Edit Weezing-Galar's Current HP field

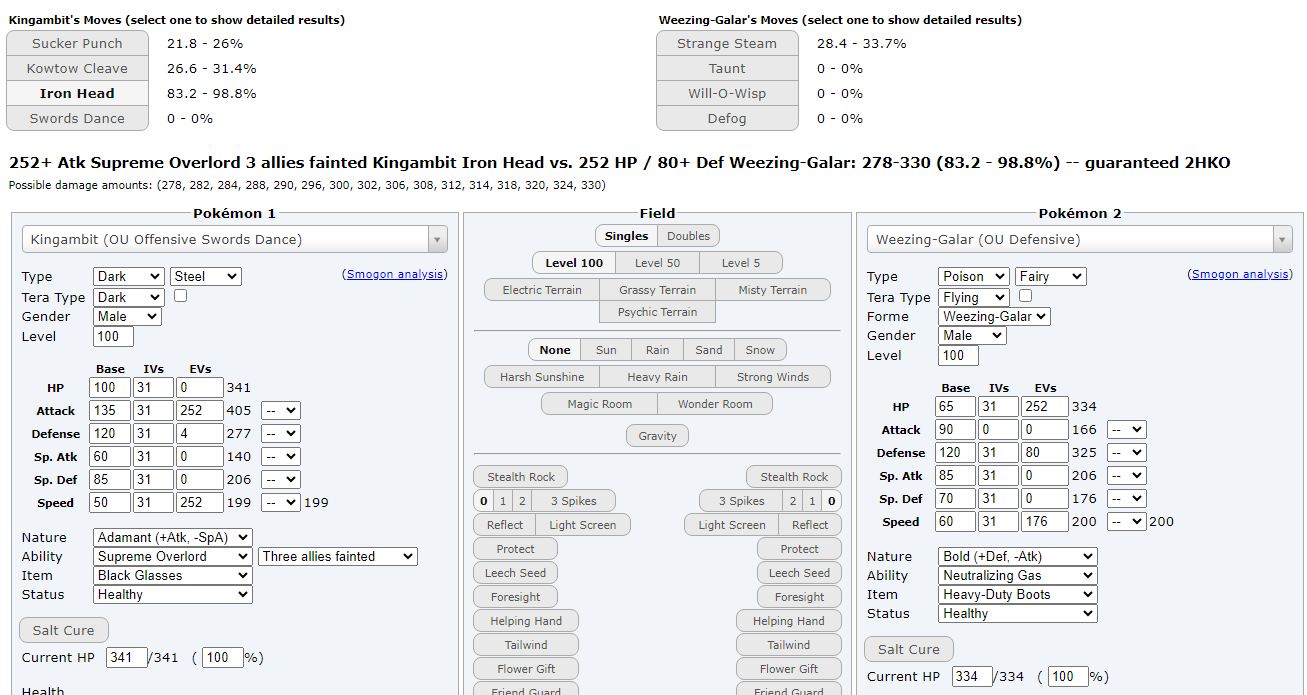[971, 677]
